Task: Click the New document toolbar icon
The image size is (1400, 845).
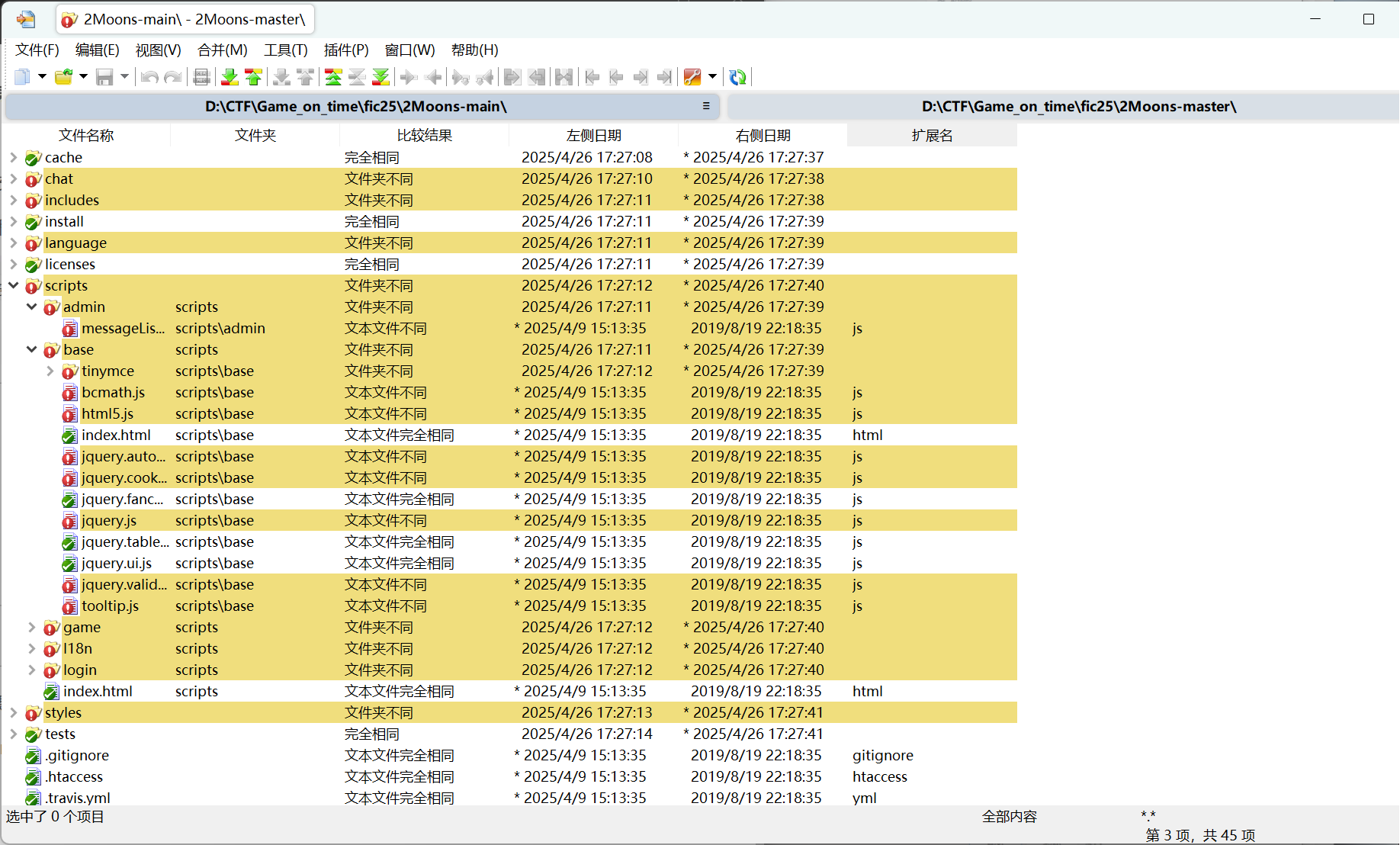Action: click(x=22, y=77)
